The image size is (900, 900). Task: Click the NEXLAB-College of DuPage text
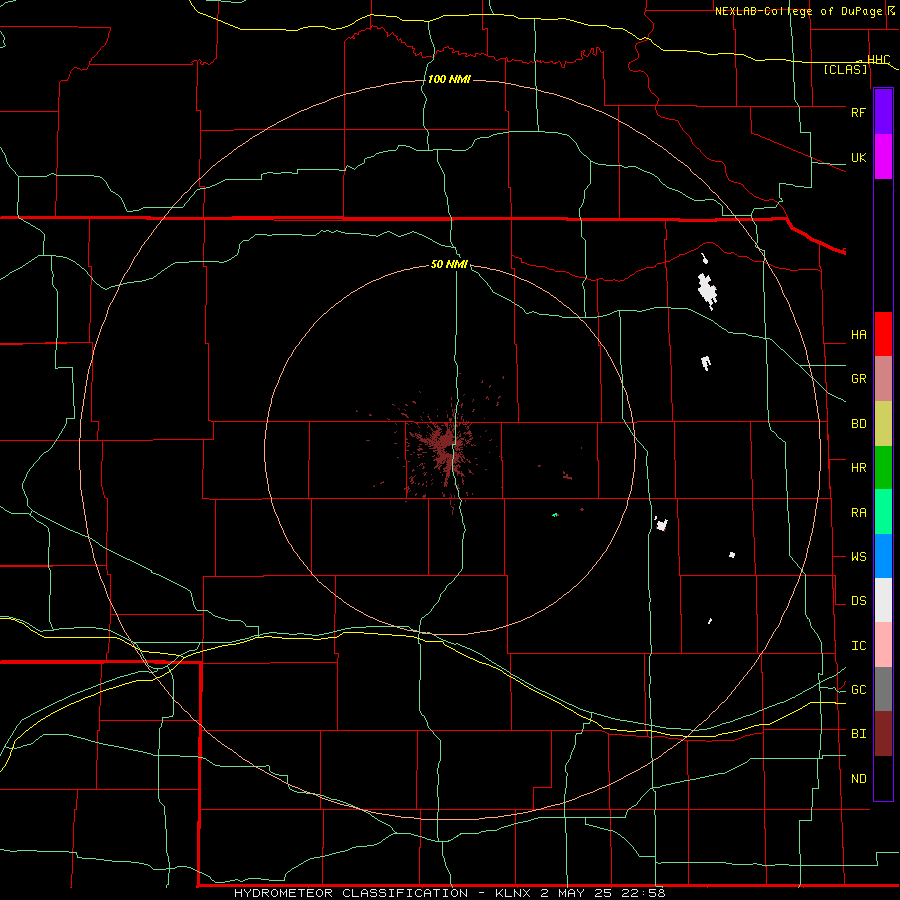[798, 11]
